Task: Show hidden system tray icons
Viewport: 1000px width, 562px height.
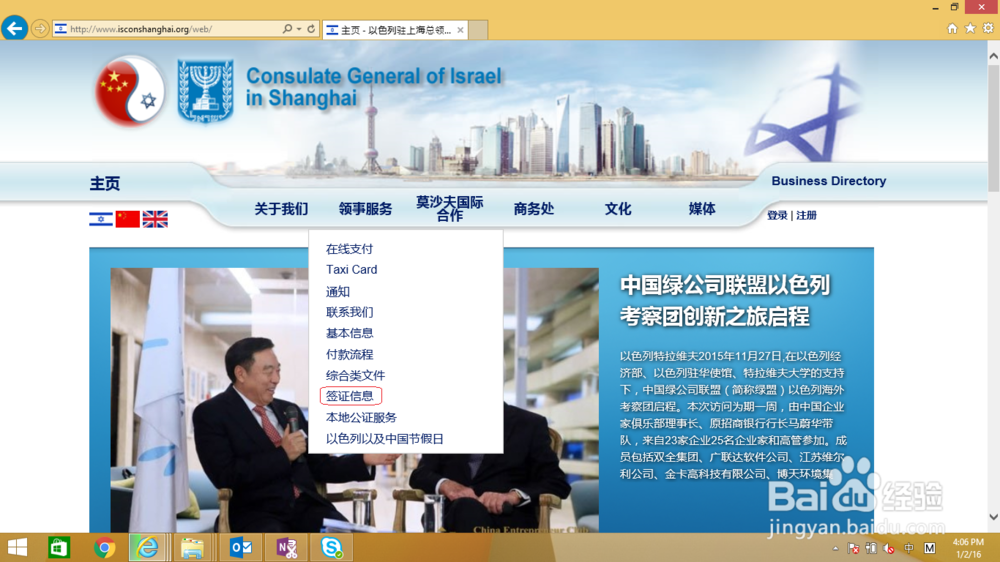Action: point(835,548)
